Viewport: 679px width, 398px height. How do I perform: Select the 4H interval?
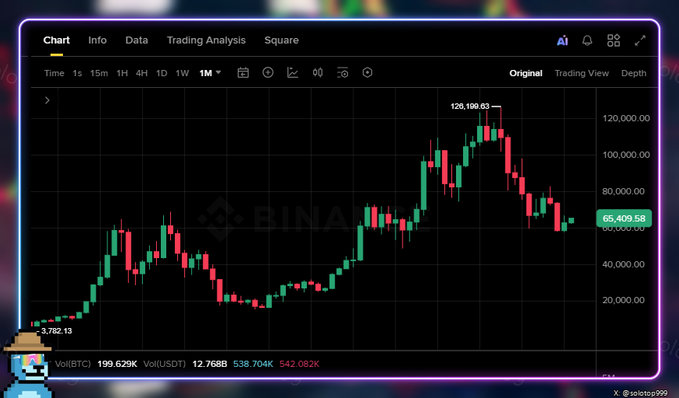tap(142, 73)
